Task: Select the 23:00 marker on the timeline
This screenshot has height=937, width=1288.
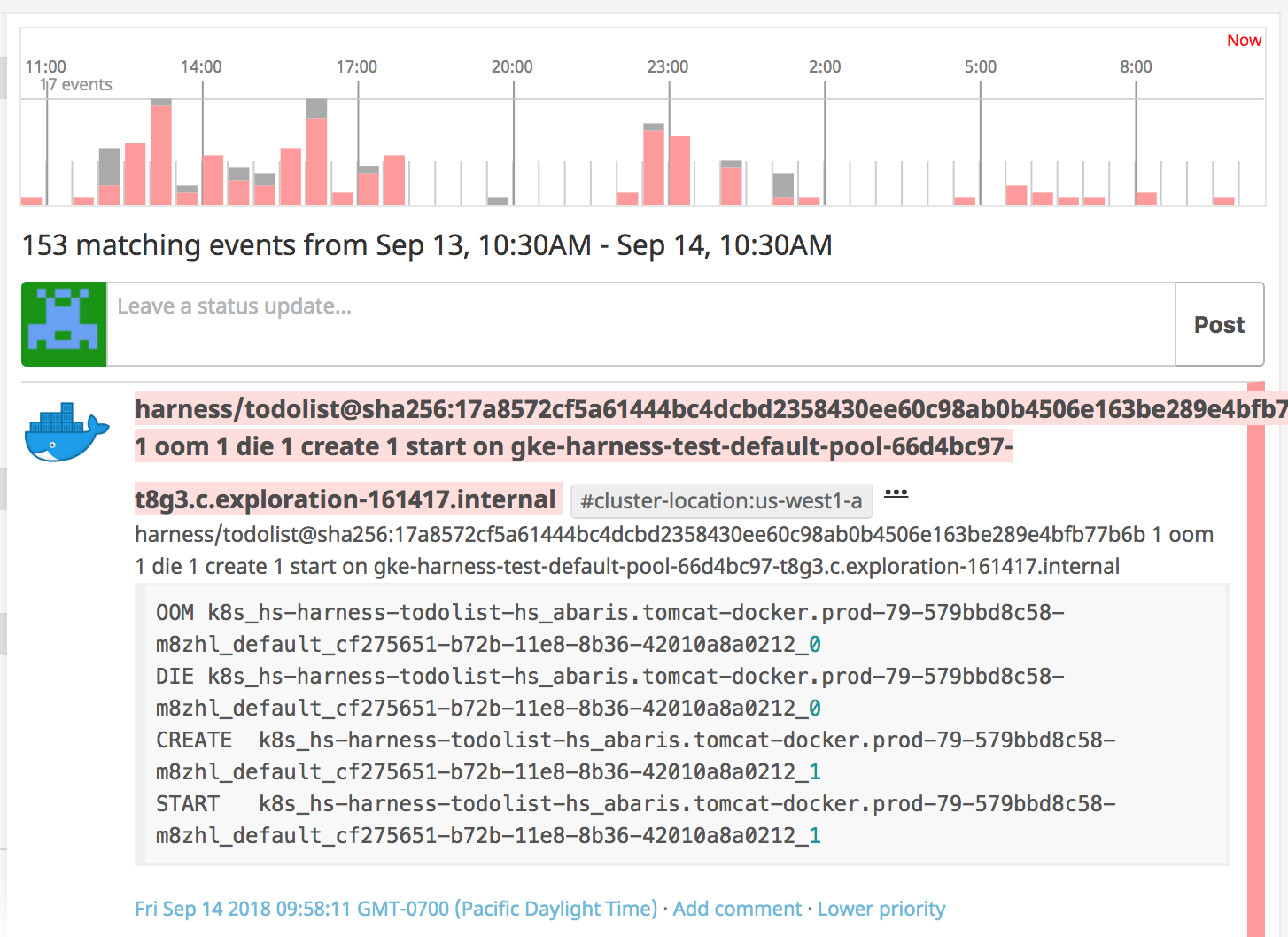Action: click(x=668, y=66)
